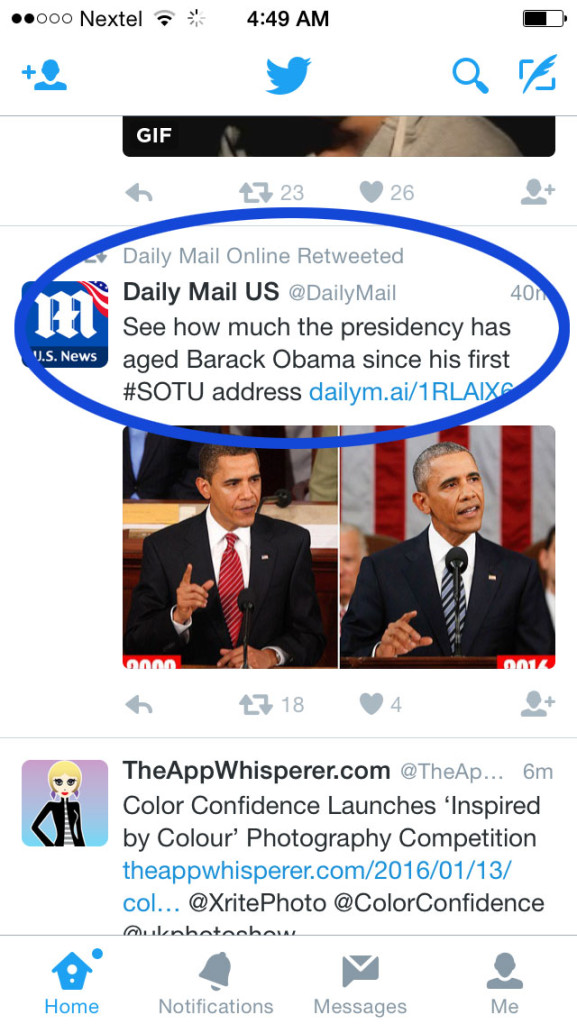Screen dimensions: 577x1024
Task: Tap the Twitter bird logo
Action: click(x=288, y=75)
